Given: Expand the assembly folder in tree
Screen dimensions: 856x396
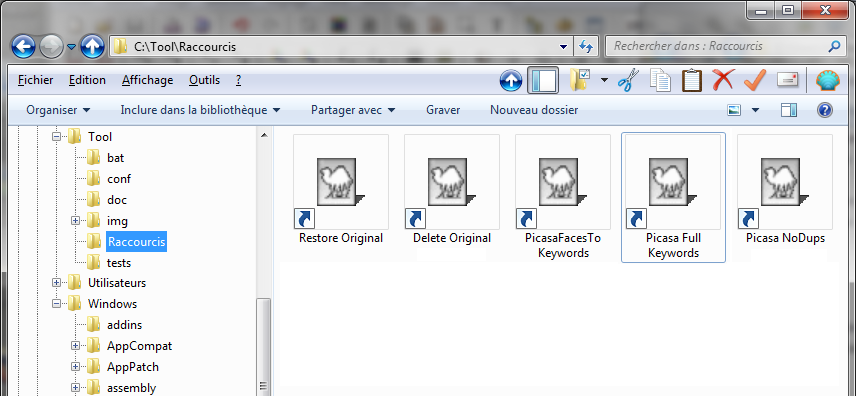Looking at the screenshot, I should click(75, 388).
